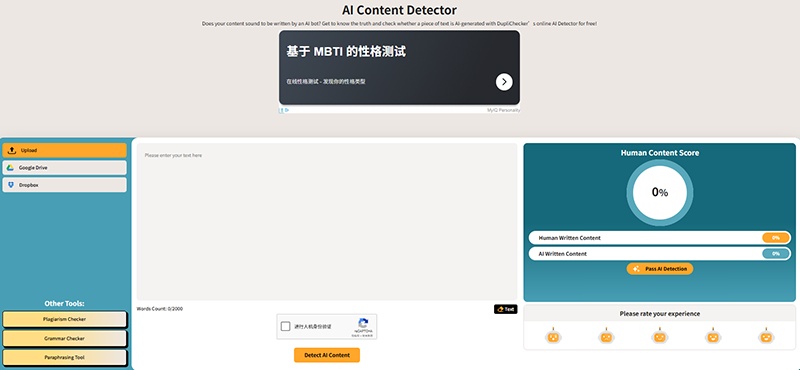Rate experience with the second robot face
Image resolution: width=800 pixels, height=370 pixels.
tap(606, 336)
